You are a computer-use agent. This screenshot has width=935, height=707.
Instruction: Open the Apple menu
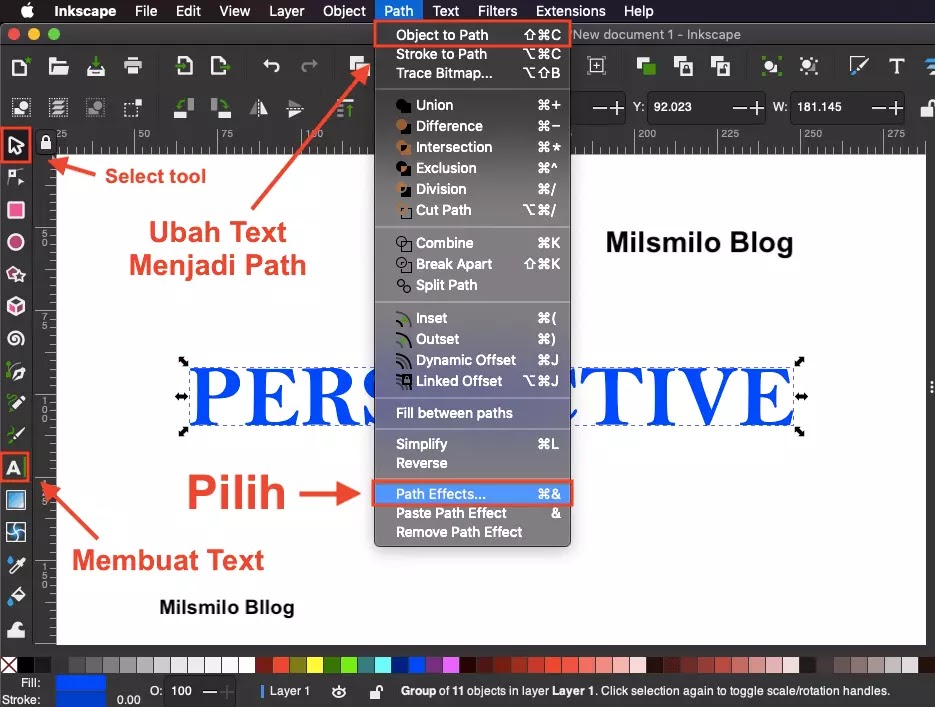coord(27,11)
